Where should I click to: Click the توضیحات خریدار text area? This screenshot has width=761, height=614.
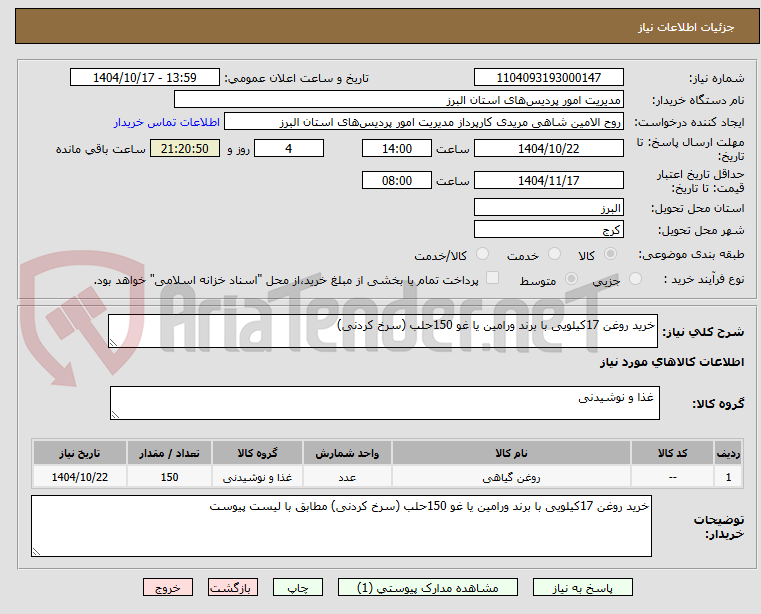[341, 526]
